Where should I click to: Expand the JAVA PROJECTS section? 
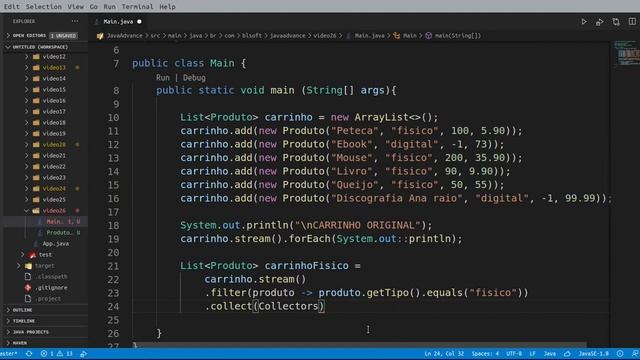click(31, 332)
